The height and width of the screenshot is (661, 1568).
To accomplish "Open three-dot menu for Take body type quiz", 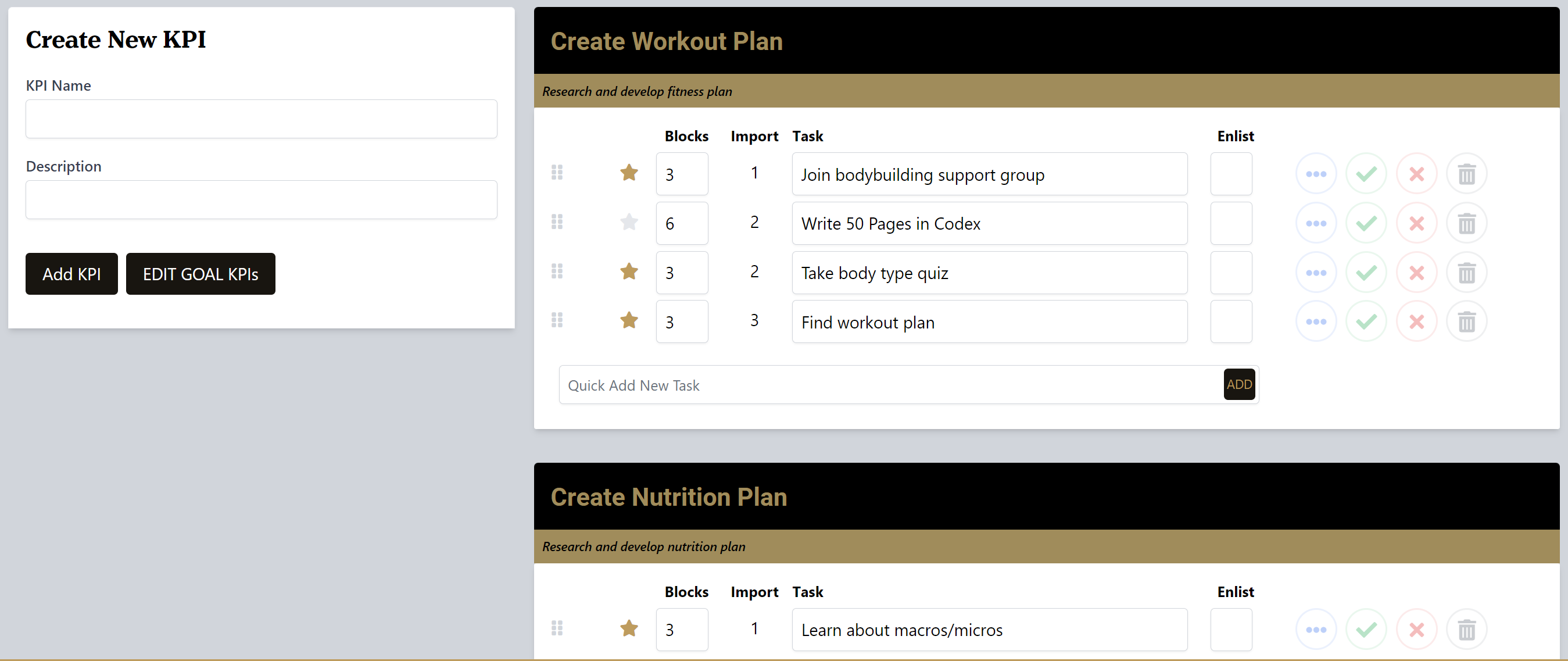I will click(x=1315, y=273).
